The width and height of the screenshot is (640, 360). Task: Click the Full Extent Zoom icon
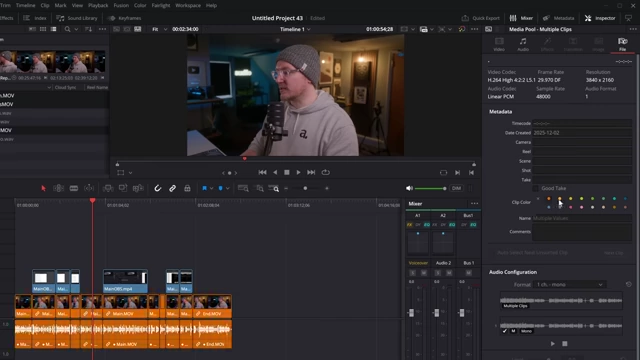pyautogui.click(x=243, y=188)
